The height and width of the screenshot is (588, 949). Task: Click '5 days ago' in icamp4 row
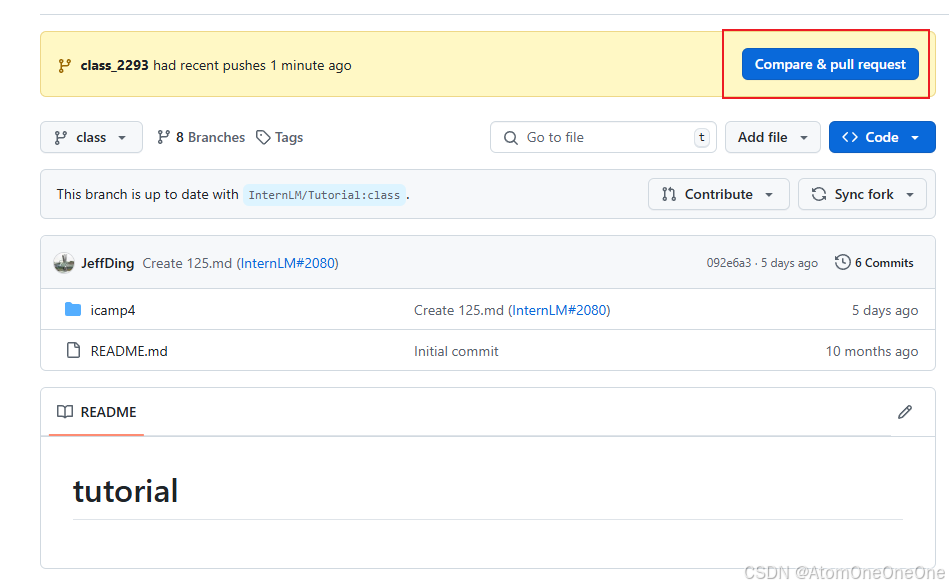coord(885,310)
